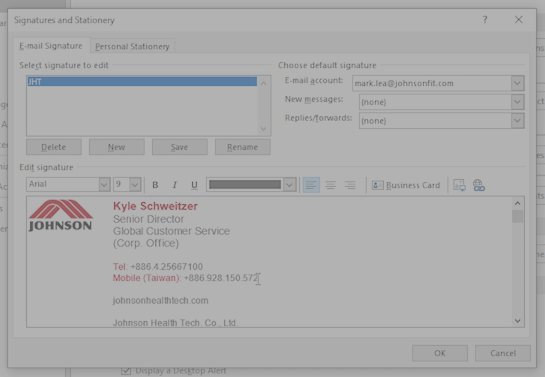
Task: Click the font color swatch
Action: tap(245, 185)
